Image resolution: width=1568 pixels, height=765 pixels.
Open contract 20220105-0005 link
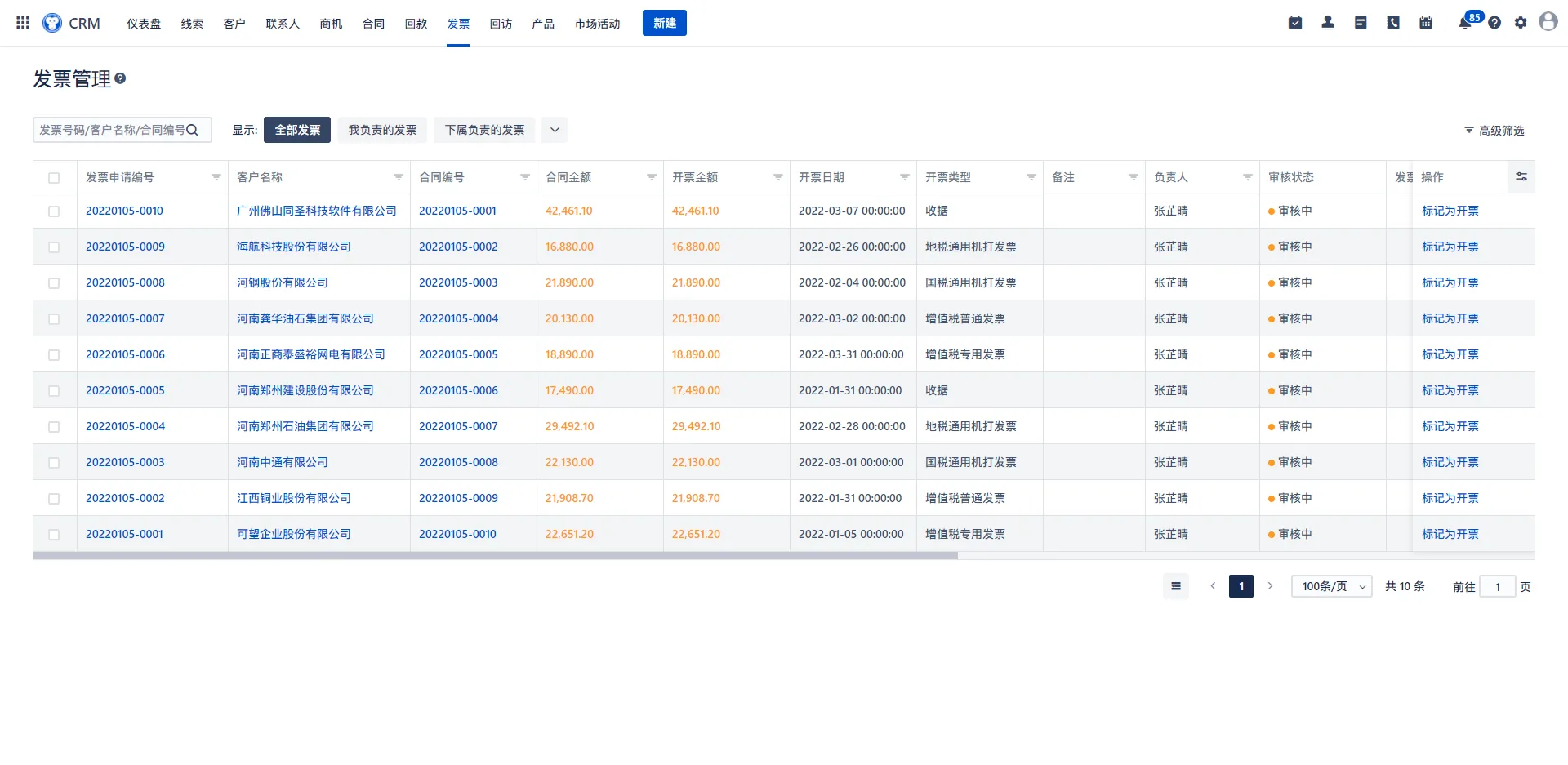coord(458,354)
